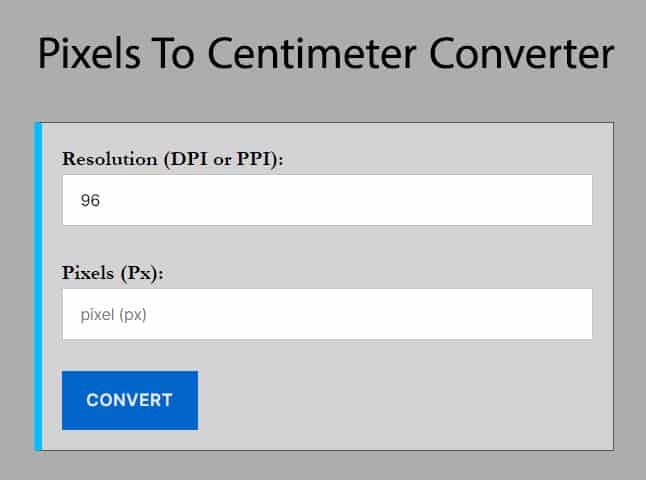This screenshot has height=480, width=646.
Task: Click "(Px)" in the Pixels label
Action: [142, 272]
